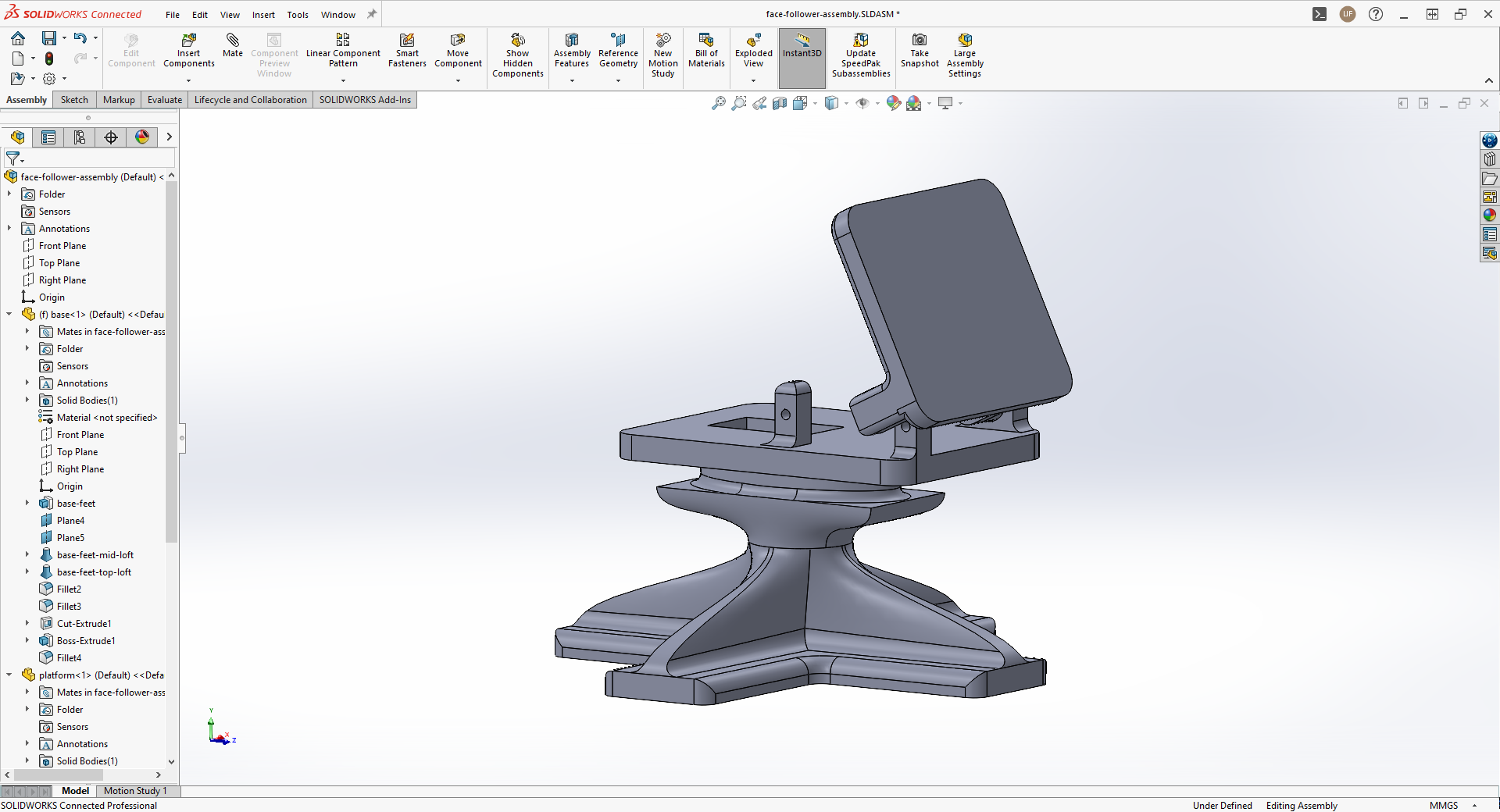Viewport: 1500px width, 812px height.
Task: Open Bill of Materials tool
Action: [x=706, y=50]
